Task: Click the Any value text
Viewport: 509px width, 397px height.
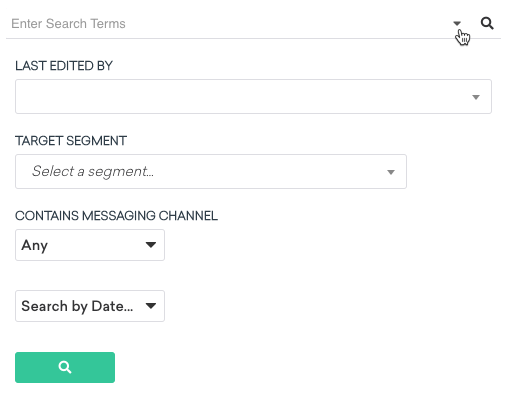Action: (x=35, y=245)
